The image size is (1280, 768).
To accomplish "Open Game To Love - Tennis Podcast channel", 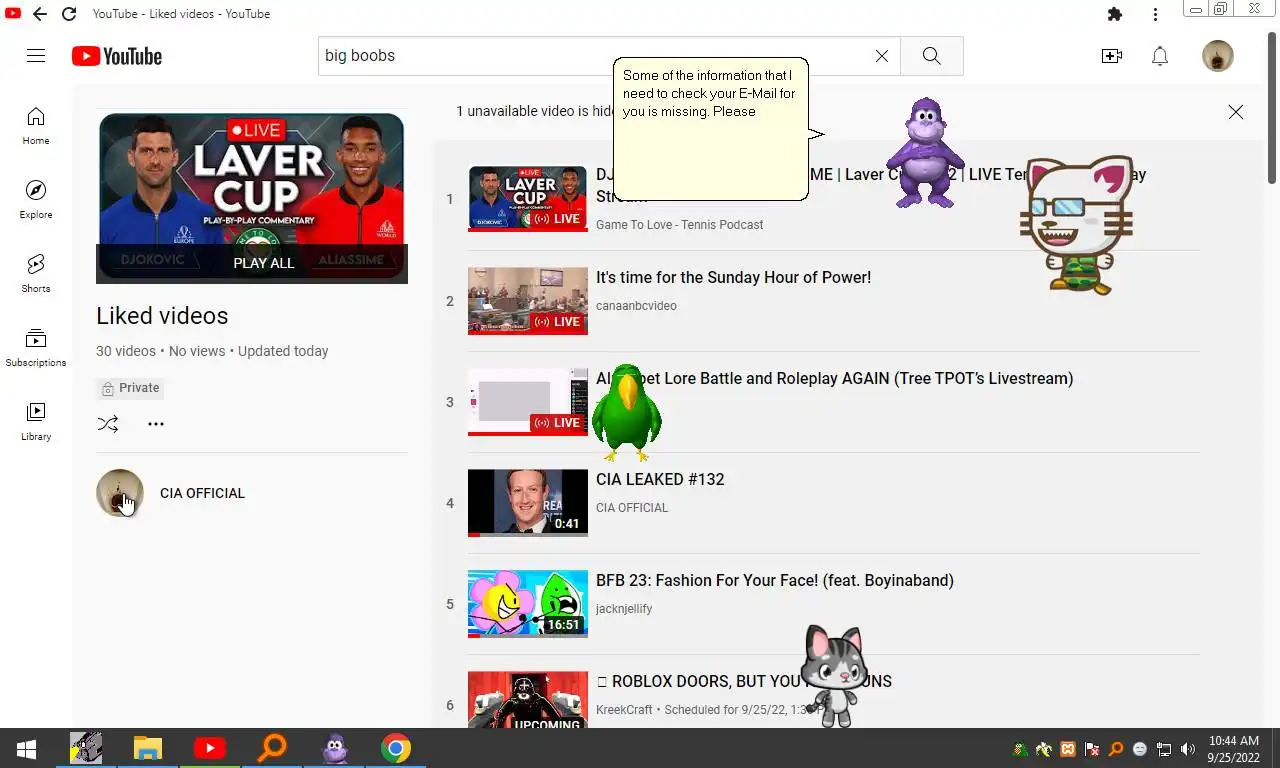I will (679, 225).
